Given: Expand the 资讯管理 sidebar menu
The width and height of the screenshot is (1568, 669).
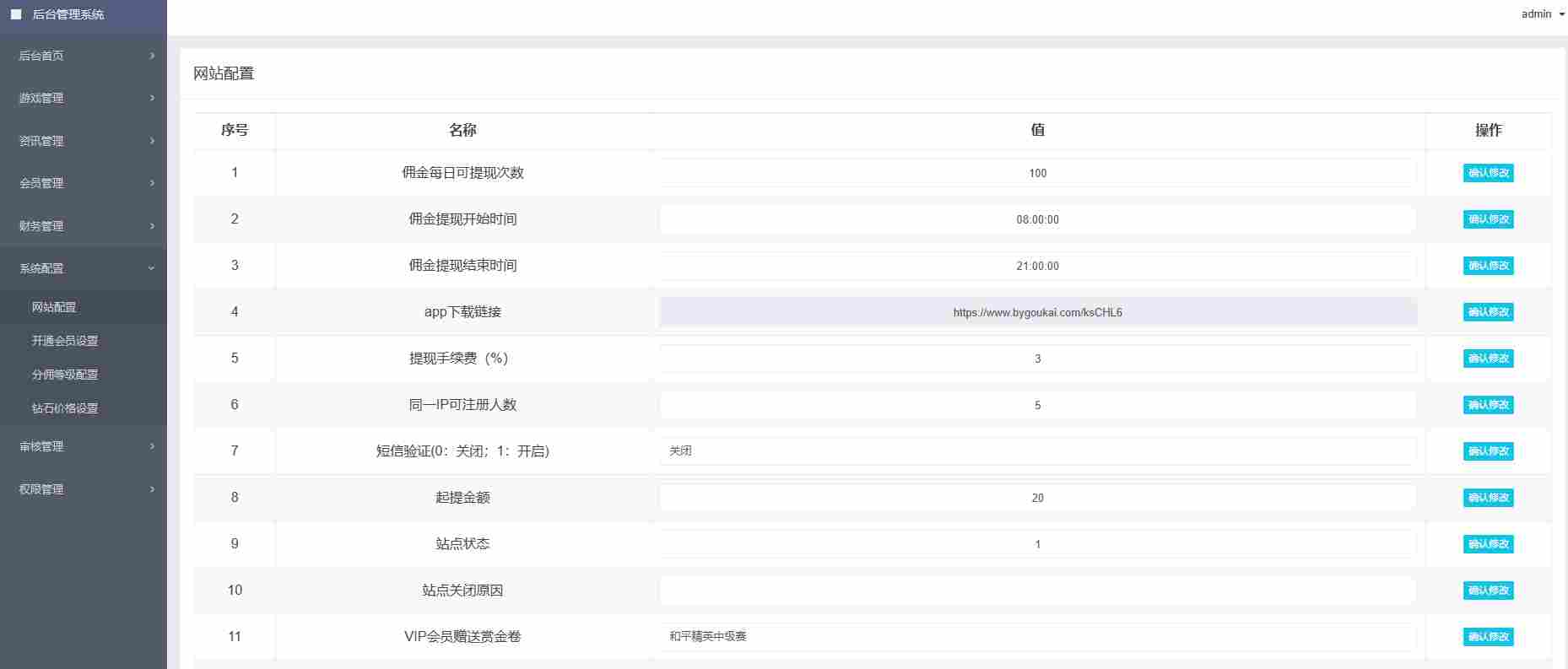Looking at the screenshot, I should (83, 141).
